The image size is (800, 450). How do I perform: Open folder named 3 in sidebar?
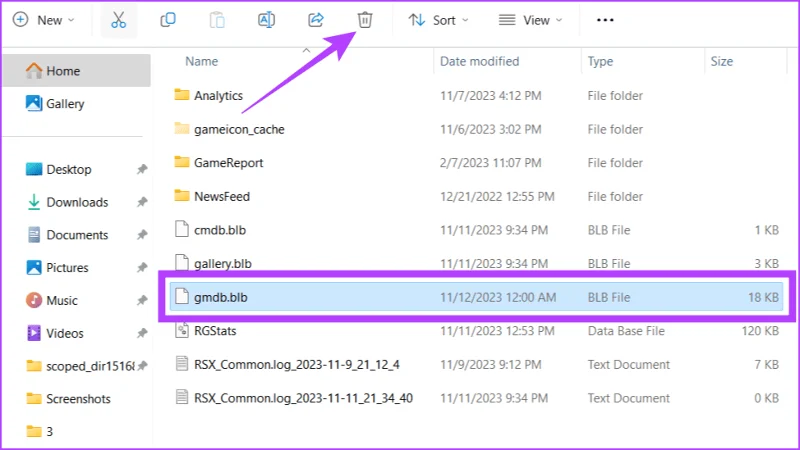39,431
